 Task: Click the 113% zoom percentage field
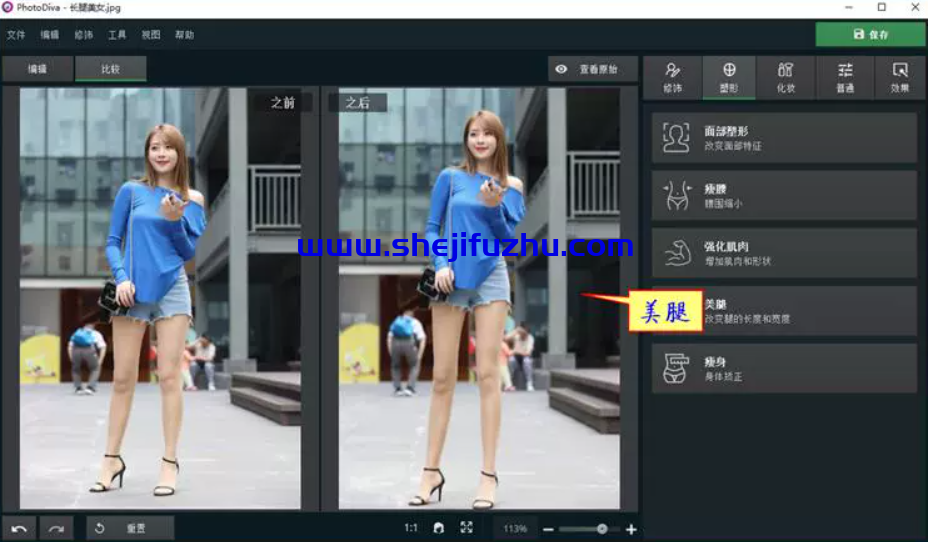(515, 528)
